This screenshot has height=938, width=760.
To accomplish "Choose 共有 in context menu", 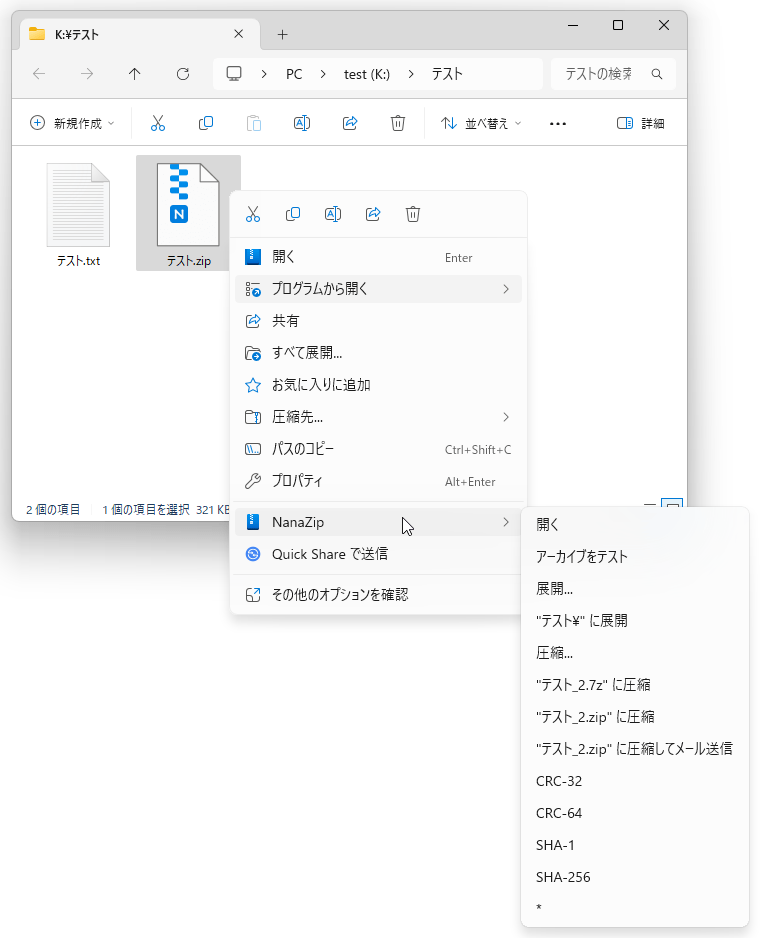I will coord(378,321).
